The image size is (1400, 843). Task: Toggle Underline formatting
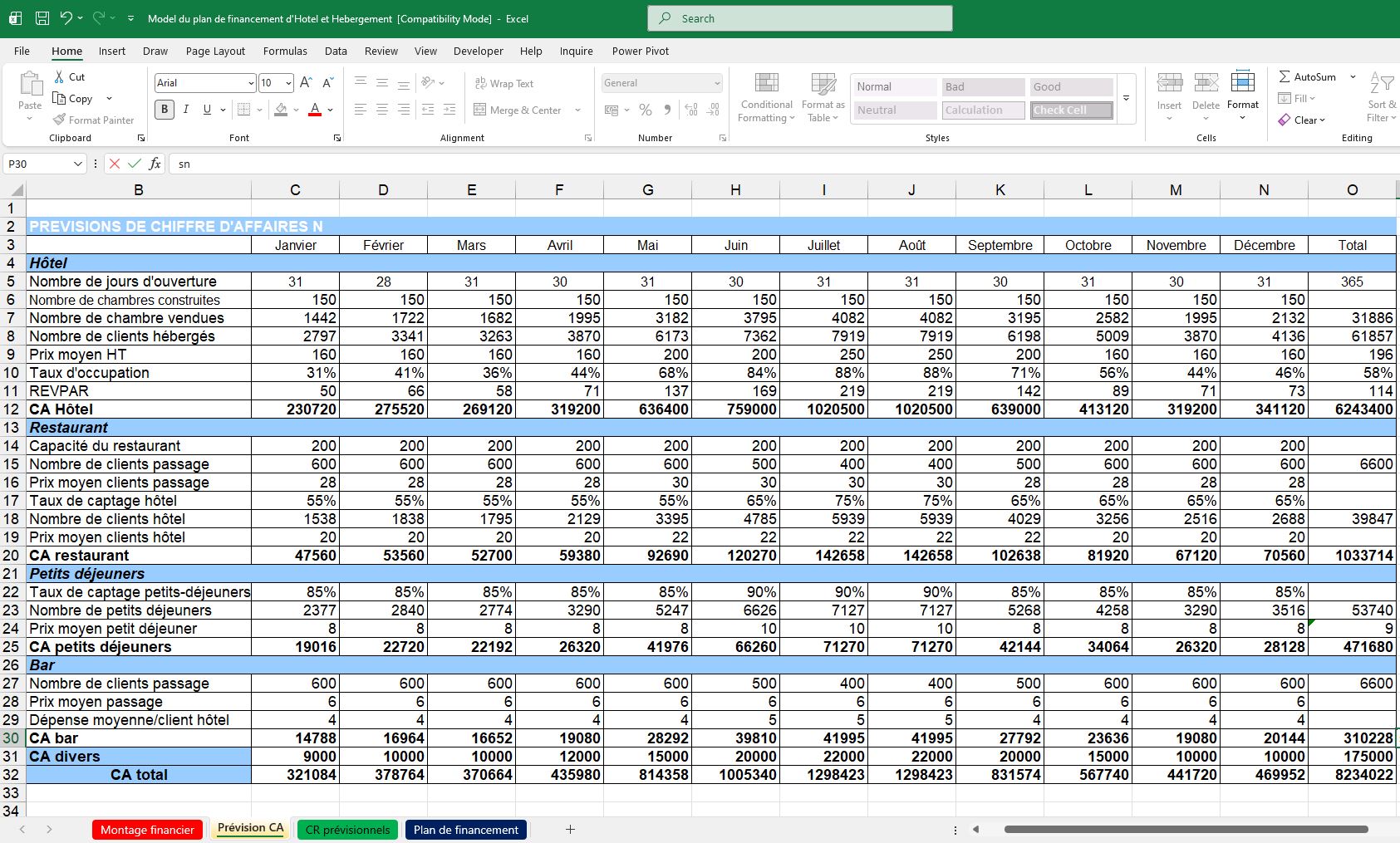click(207, 109)
